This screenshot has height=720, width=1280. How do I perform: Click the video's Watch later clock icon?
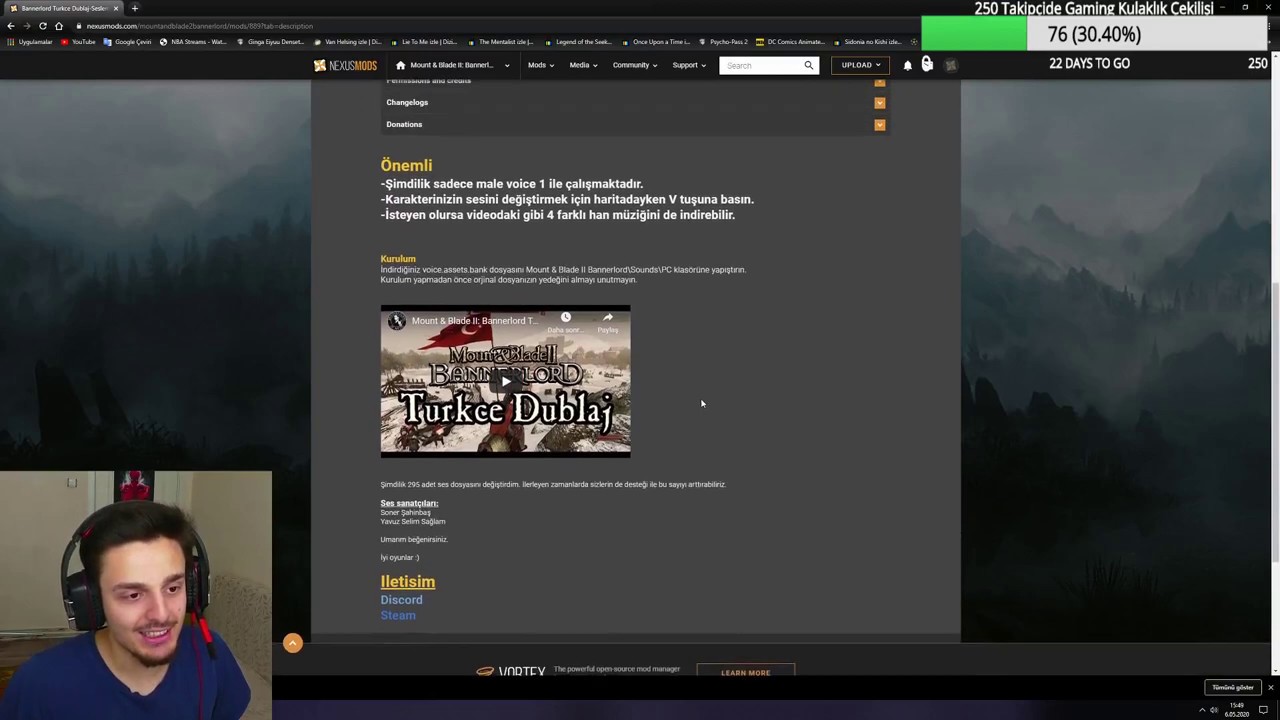566,318
